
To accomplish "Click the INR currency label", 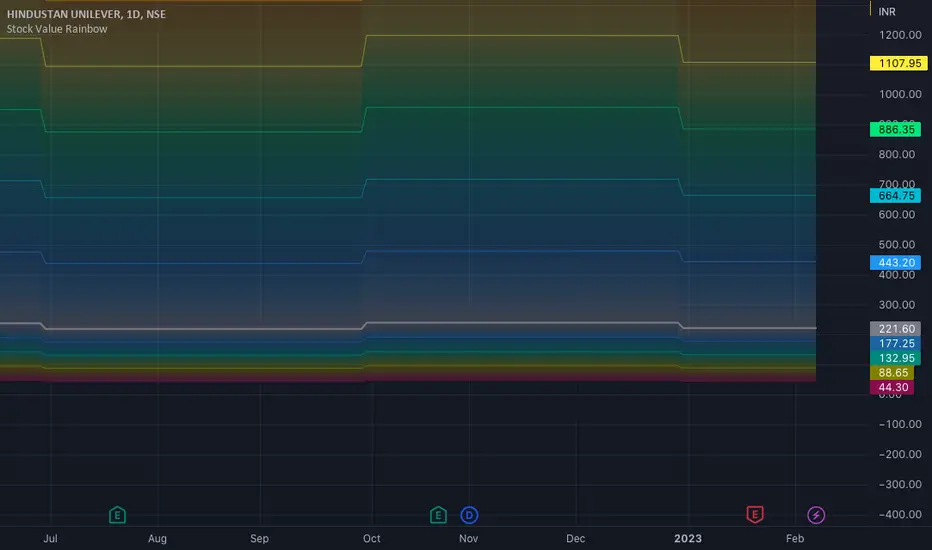I will click(x=887, y=12).
